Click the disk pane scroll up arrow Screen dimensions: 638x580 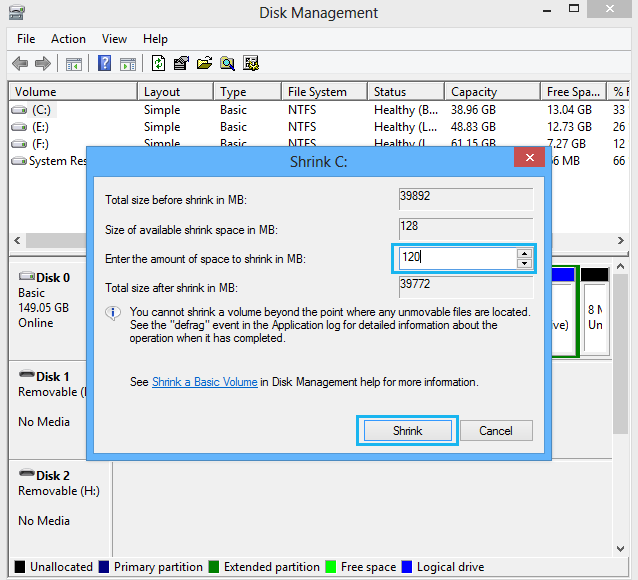(x=621, y=267)
